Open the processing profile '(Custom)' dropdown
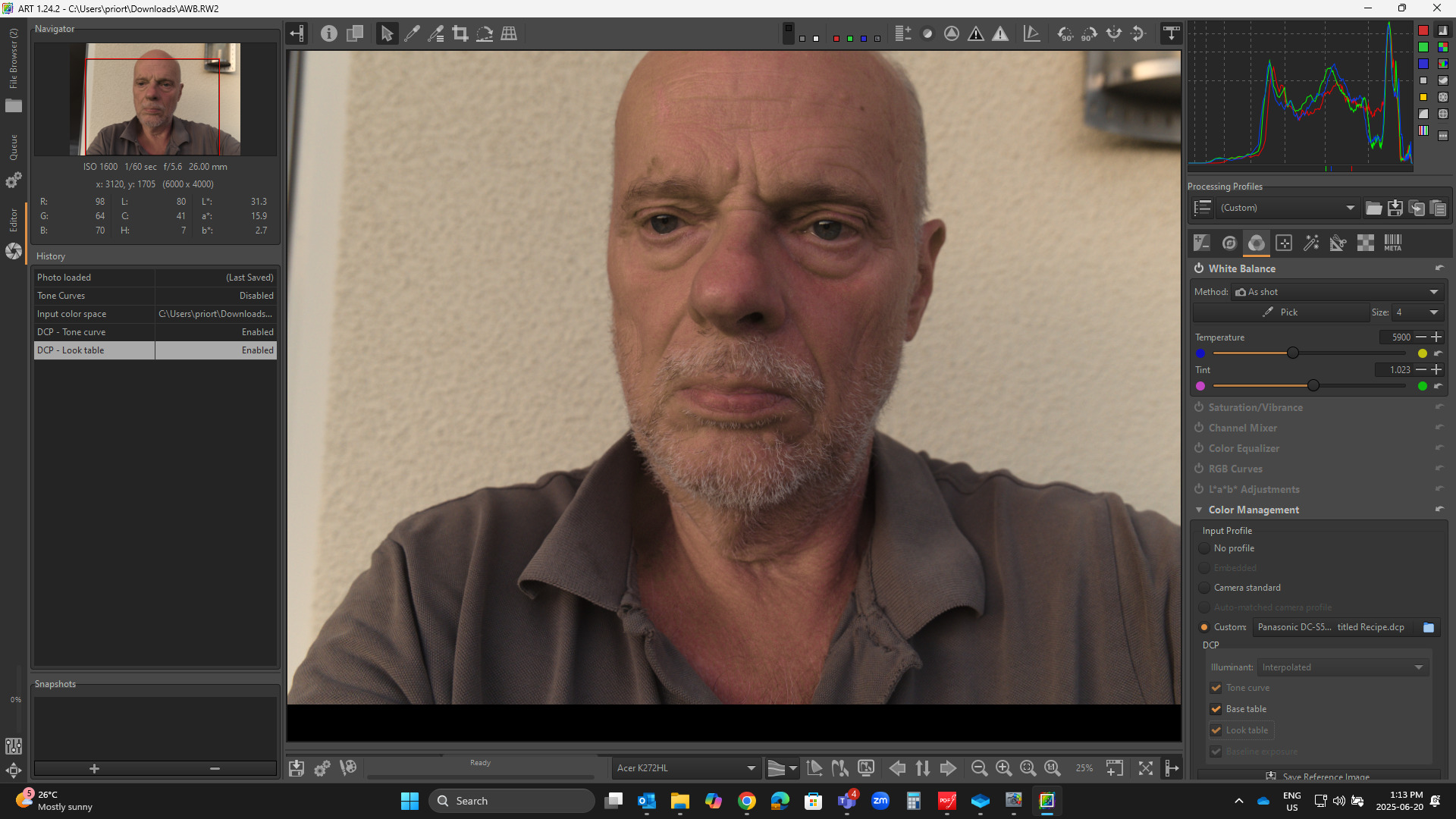 [x=1287, y=208]
